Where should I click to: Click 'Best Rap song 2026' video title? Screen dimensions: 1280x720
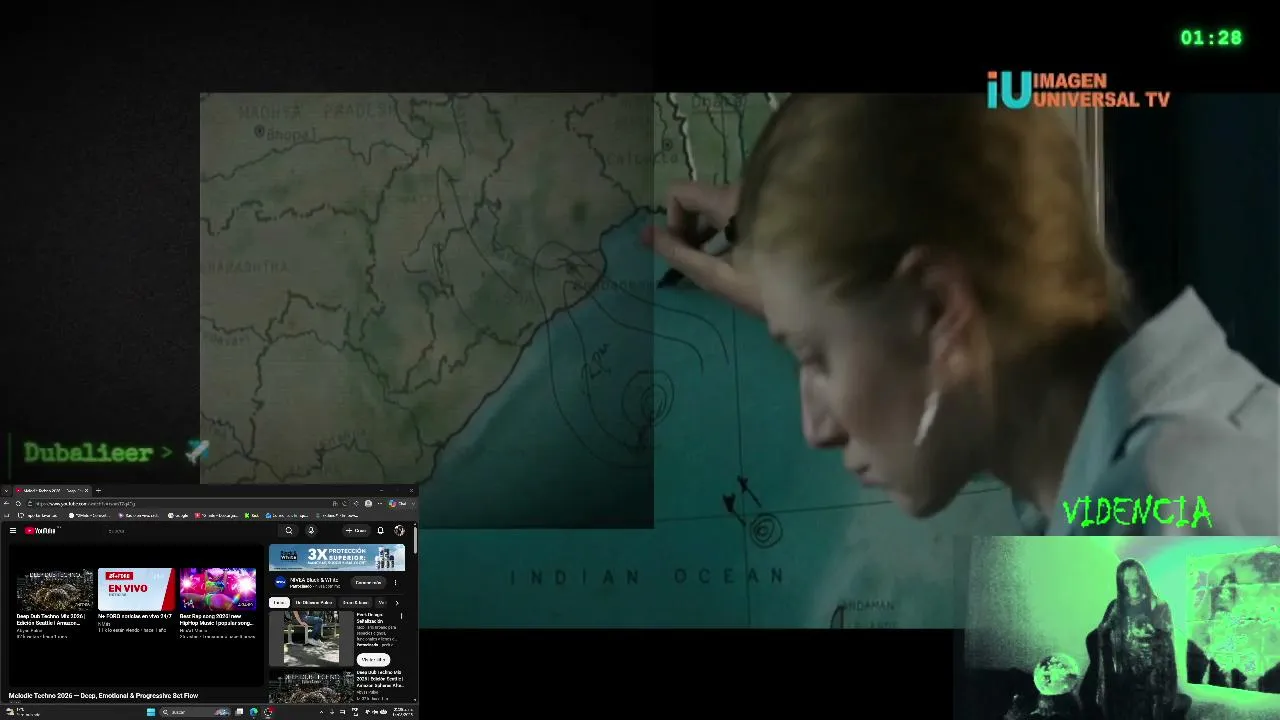pyautogui.click(x=215, y=619)
